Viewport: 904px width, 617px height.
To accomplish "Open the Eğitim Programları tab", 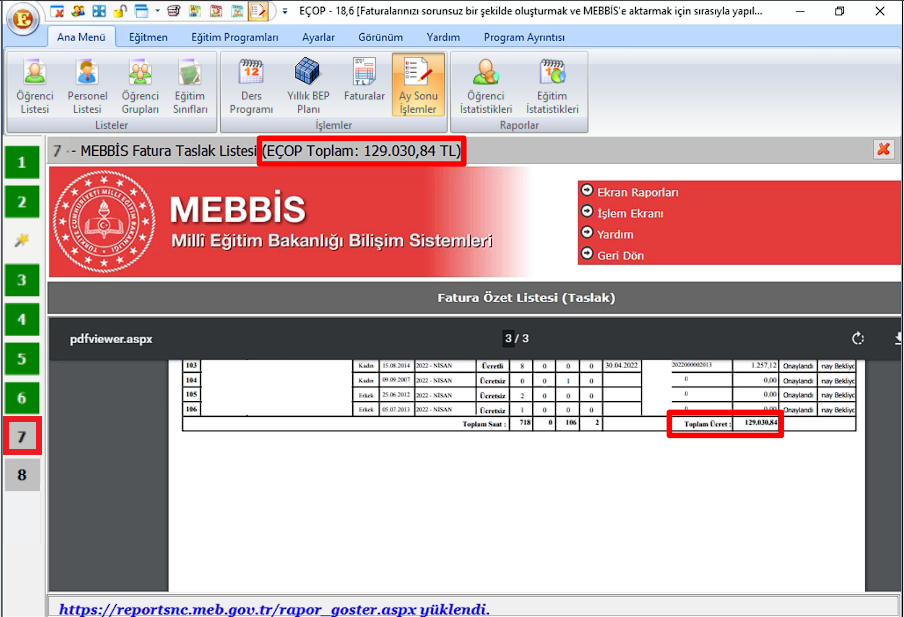I will (235, 37).
